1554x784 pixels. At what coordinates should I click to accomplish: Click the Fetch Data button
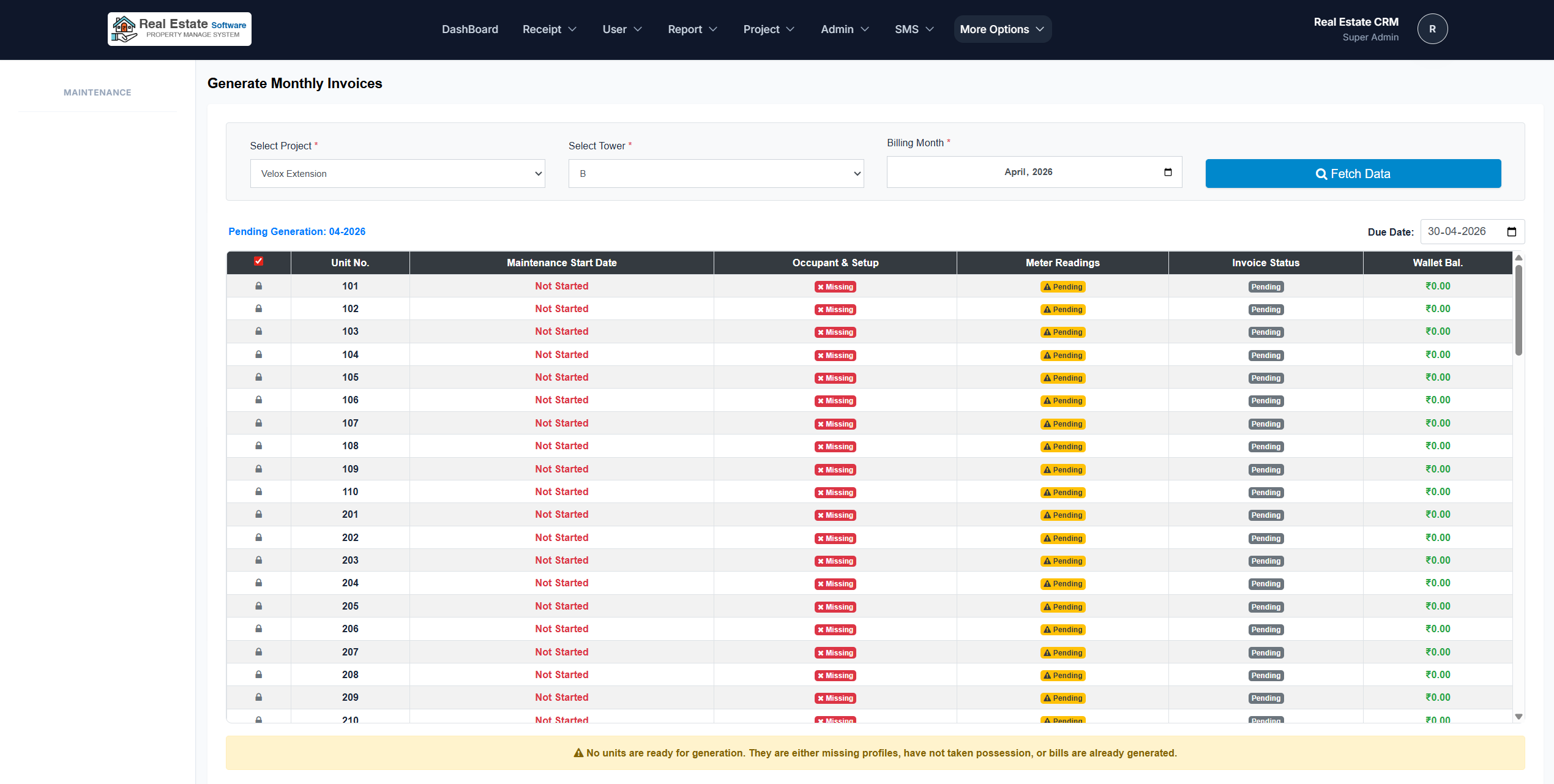tap(1353, 174)
